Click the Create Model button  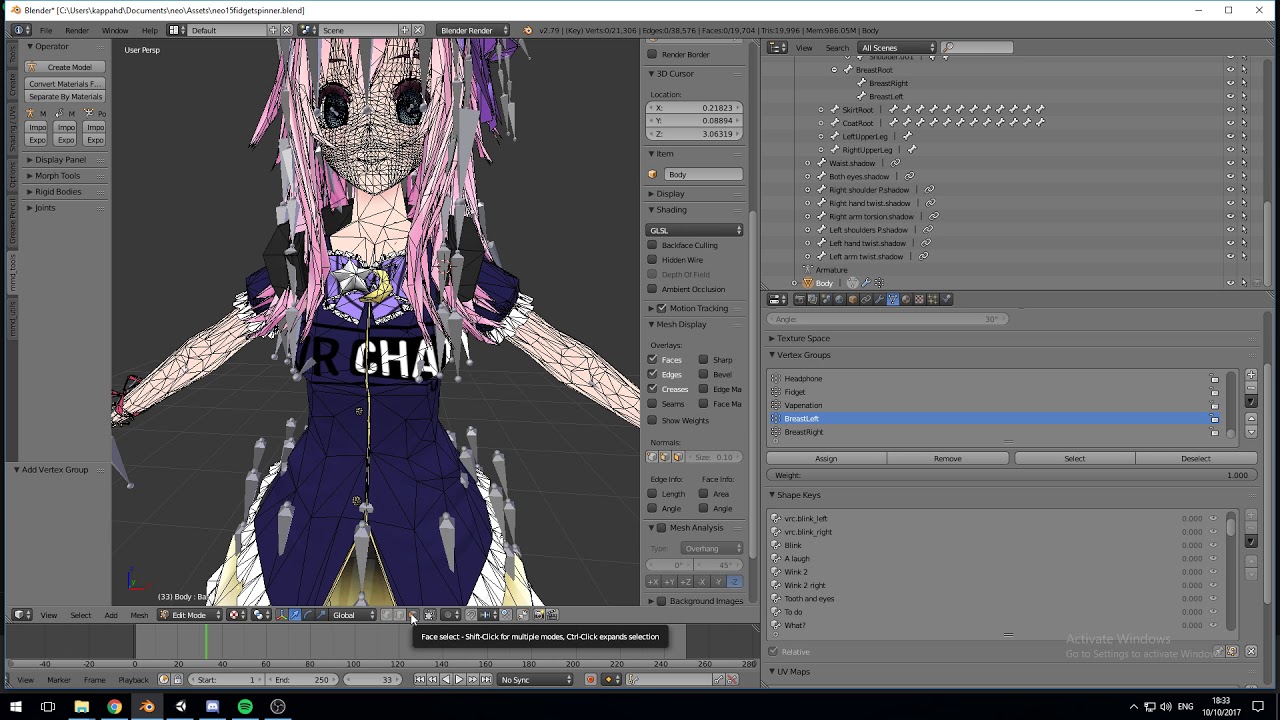pyautogui.click(x=64, y=67)
